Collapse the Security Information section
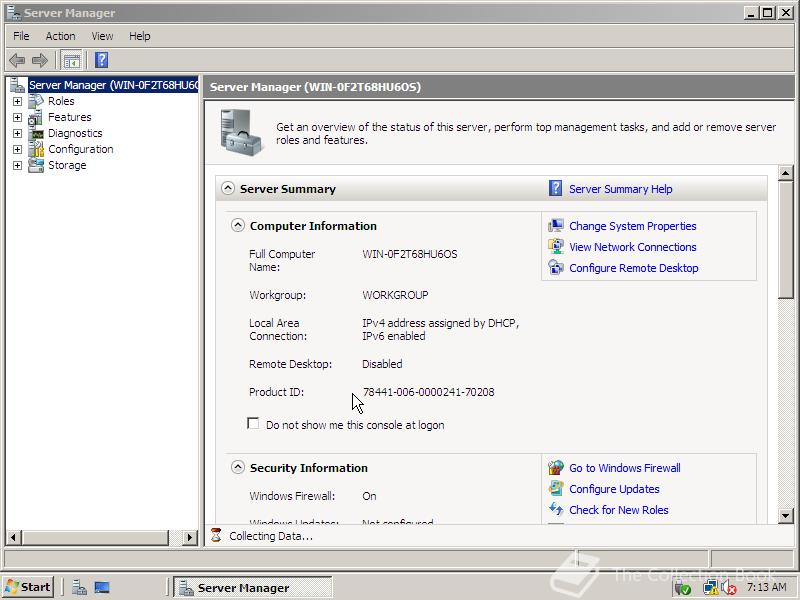This screenshot has width=800, height=600. (x=238, y=467)
